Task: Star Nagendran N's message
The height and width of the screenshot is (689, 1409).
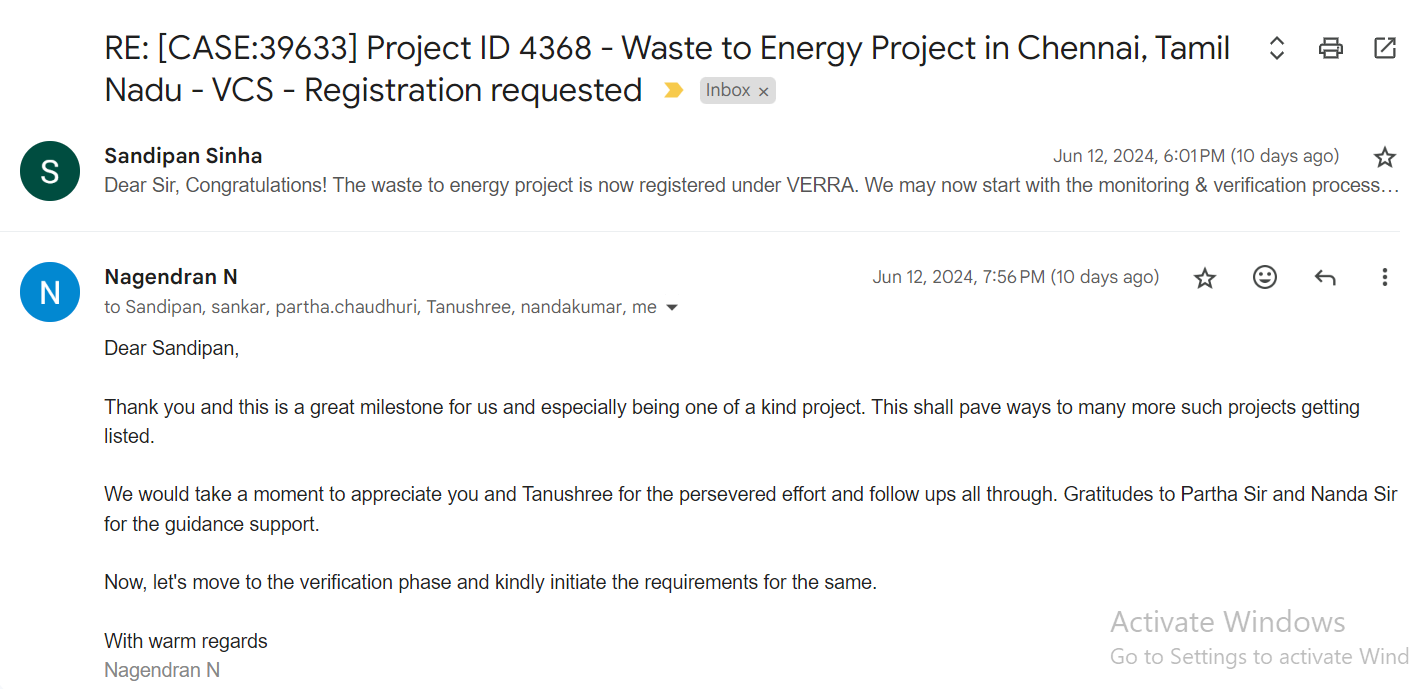Action: 1205,278
